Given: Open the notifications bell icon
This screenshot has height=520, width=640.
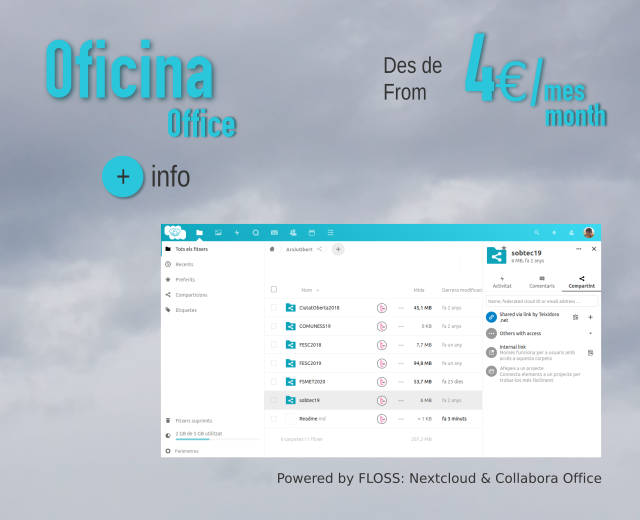Looking at the screenshot, I should [x=554, y=233].
